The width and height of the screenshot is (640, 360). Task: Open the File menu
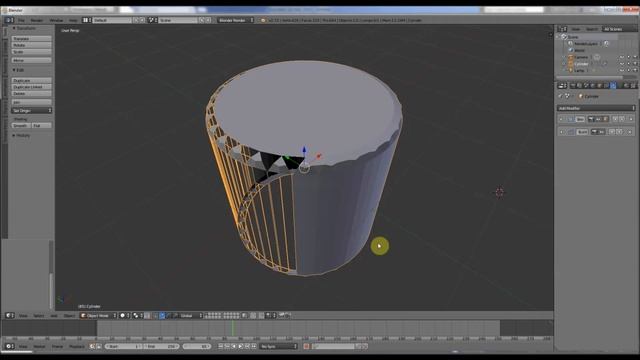pyautogui.click(x=21, y=20)
